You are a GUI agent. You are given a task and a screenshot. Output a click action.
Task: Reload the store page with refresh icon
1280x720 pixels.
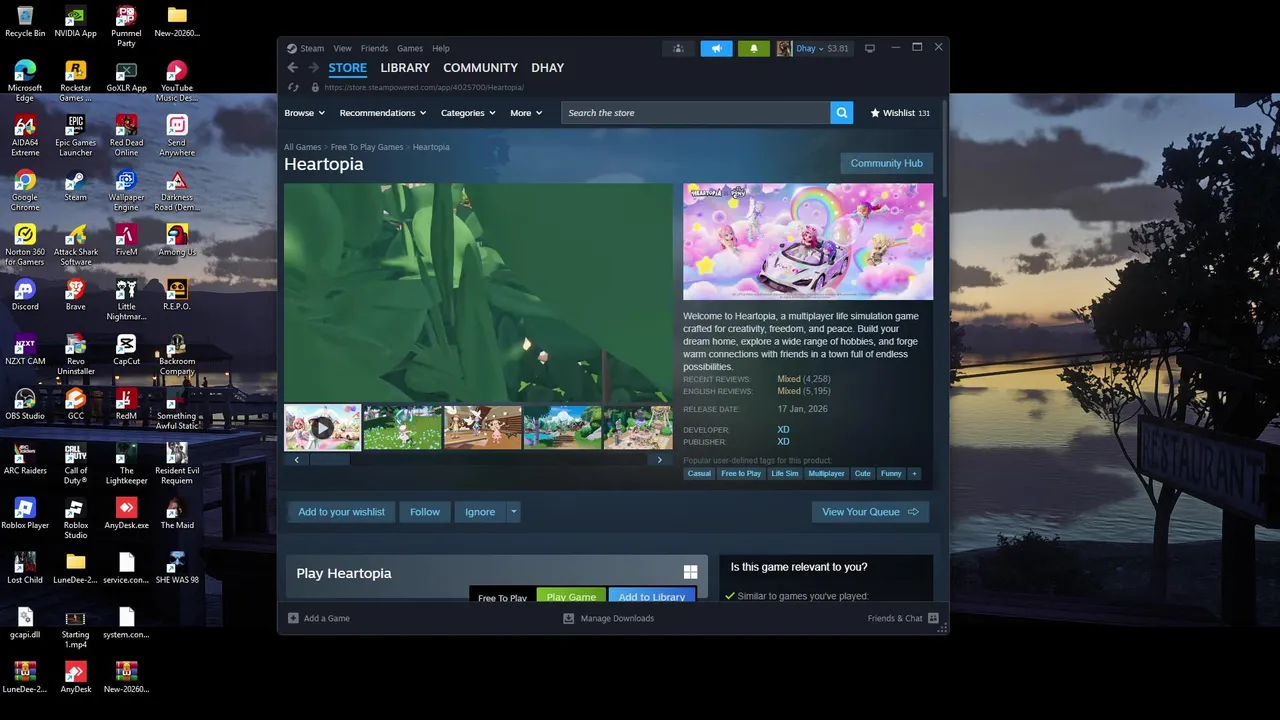pyautogui.click(x=292, y=87)
